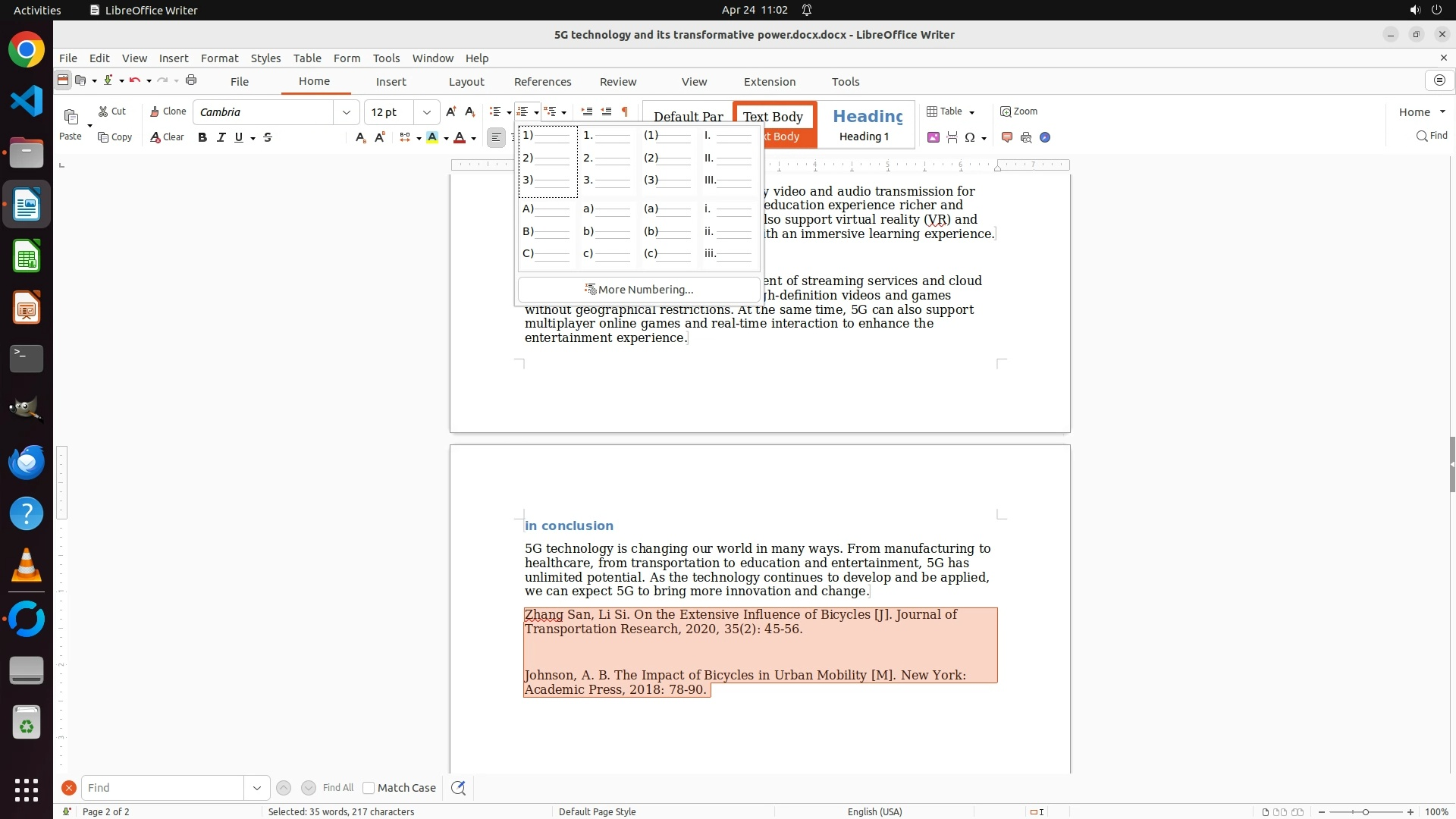Click the increase font size icon
This screenshot has height=819, width=1456.
451,111
